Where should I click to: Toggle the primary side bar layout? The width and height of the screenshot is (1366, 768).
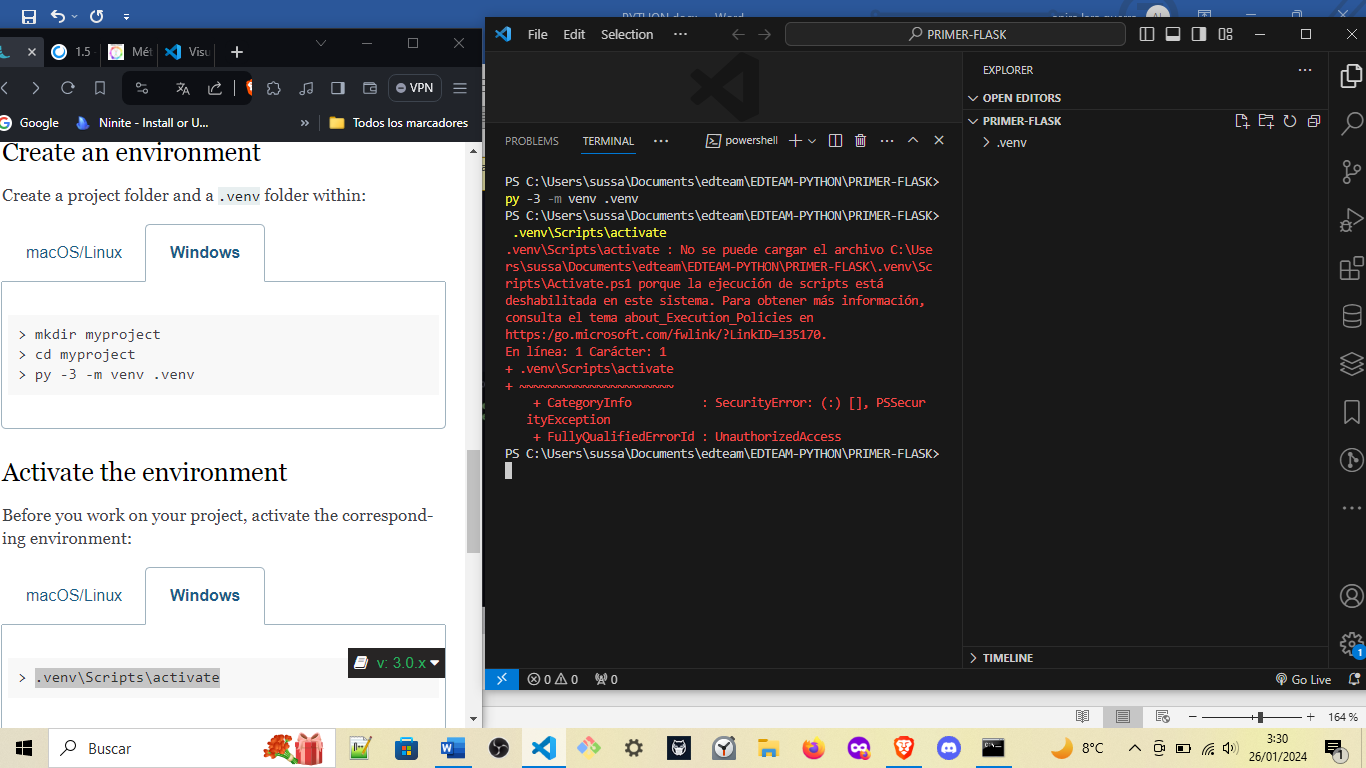(1147, 34)
